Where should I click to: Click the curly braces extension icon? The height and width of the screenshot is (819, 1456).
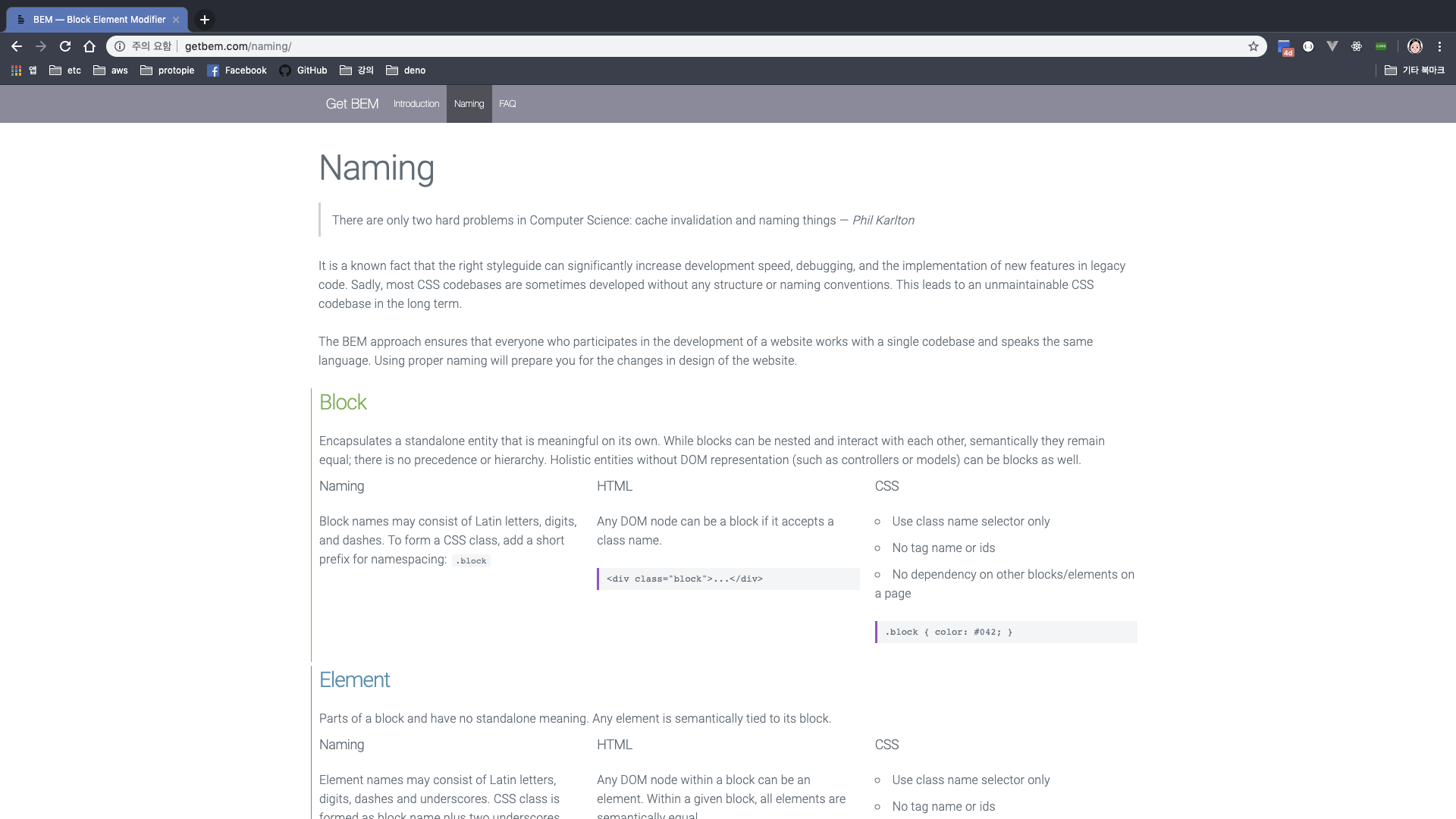(x=1308, y=46)
